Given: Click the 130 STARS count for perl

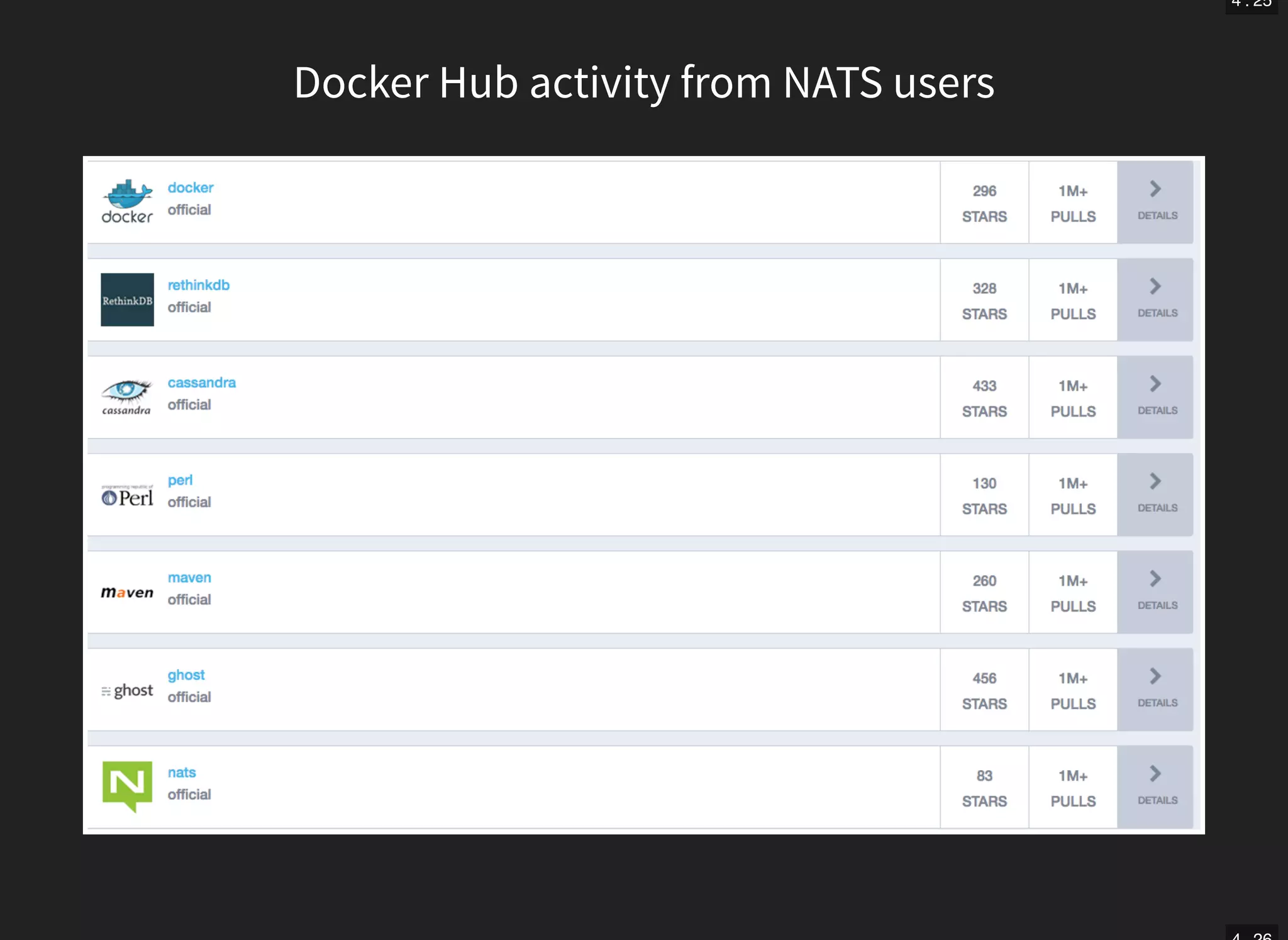Looking at the screenshot, I should tap(985, 496).
